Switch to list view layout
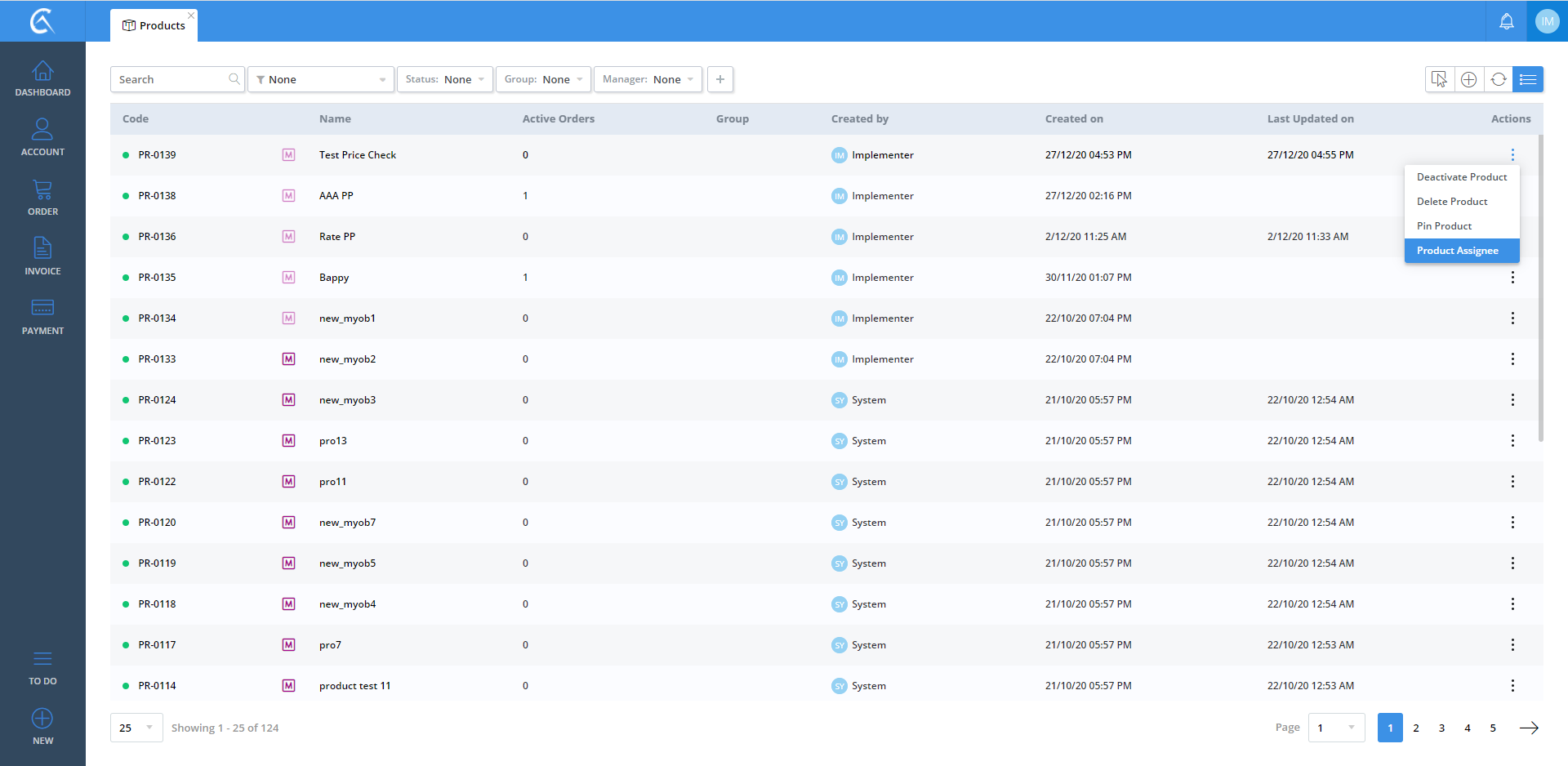 click(x=1527, y=79)
